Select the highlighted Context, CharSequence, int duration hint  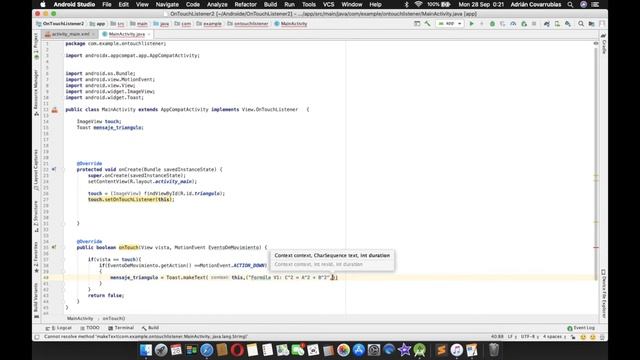click(332, 256)
